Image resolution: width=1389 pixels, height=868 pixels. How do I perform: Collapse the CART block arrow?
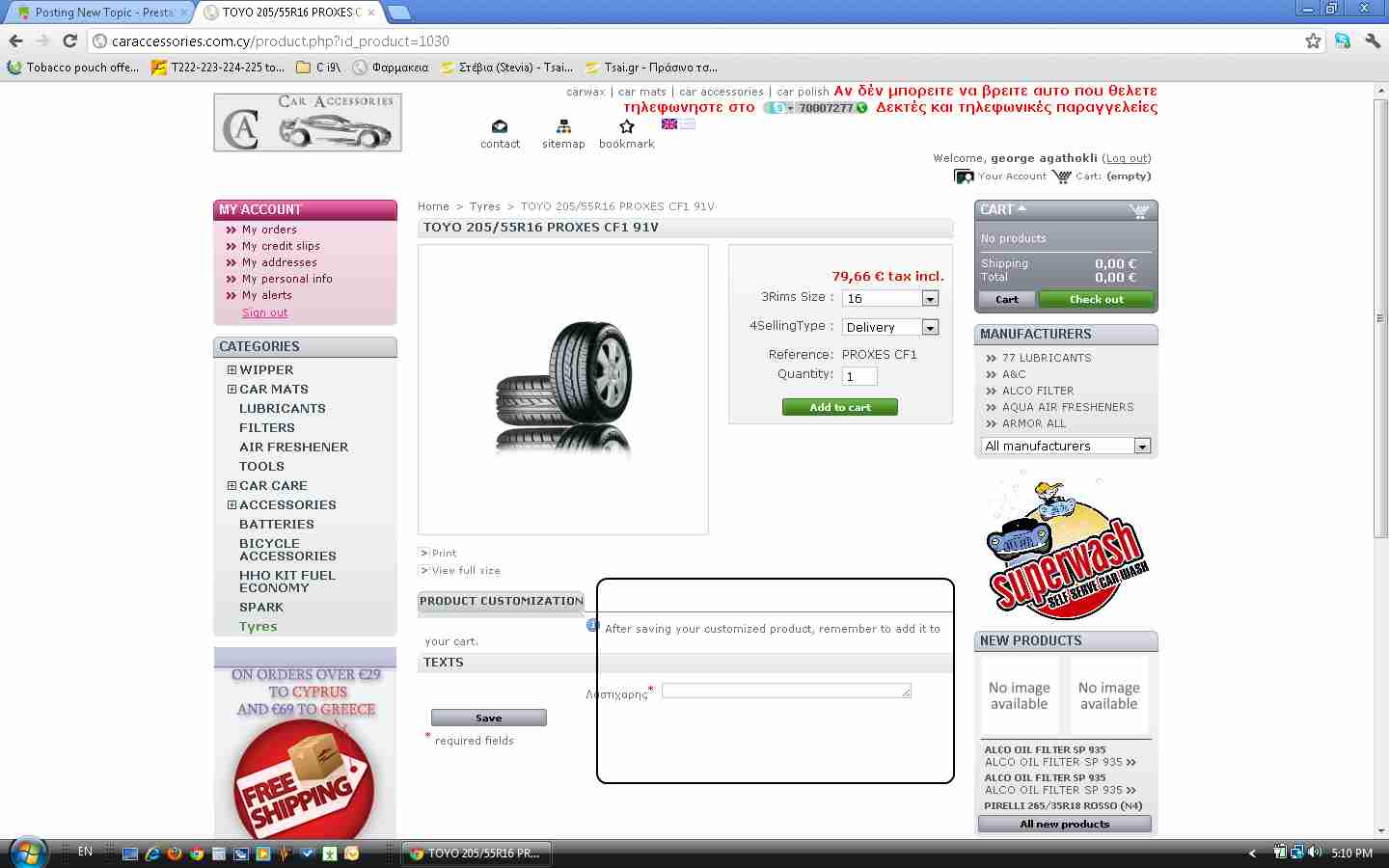[1022, 208]
